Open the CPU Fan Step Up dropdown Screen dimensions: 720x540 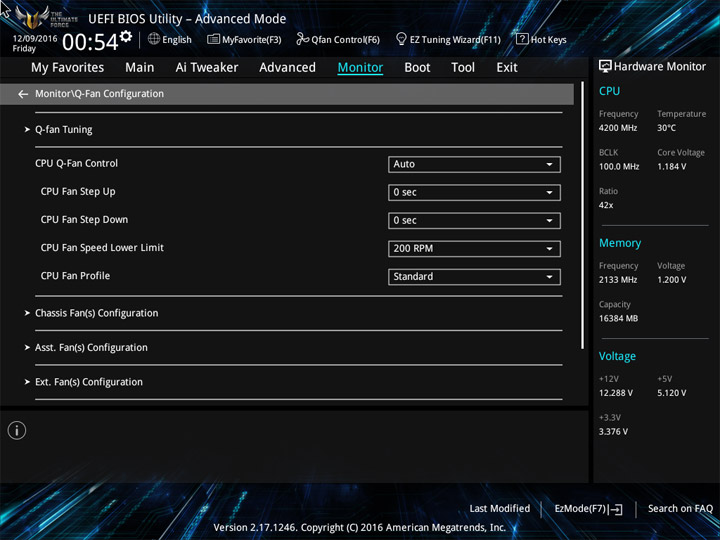474,192
